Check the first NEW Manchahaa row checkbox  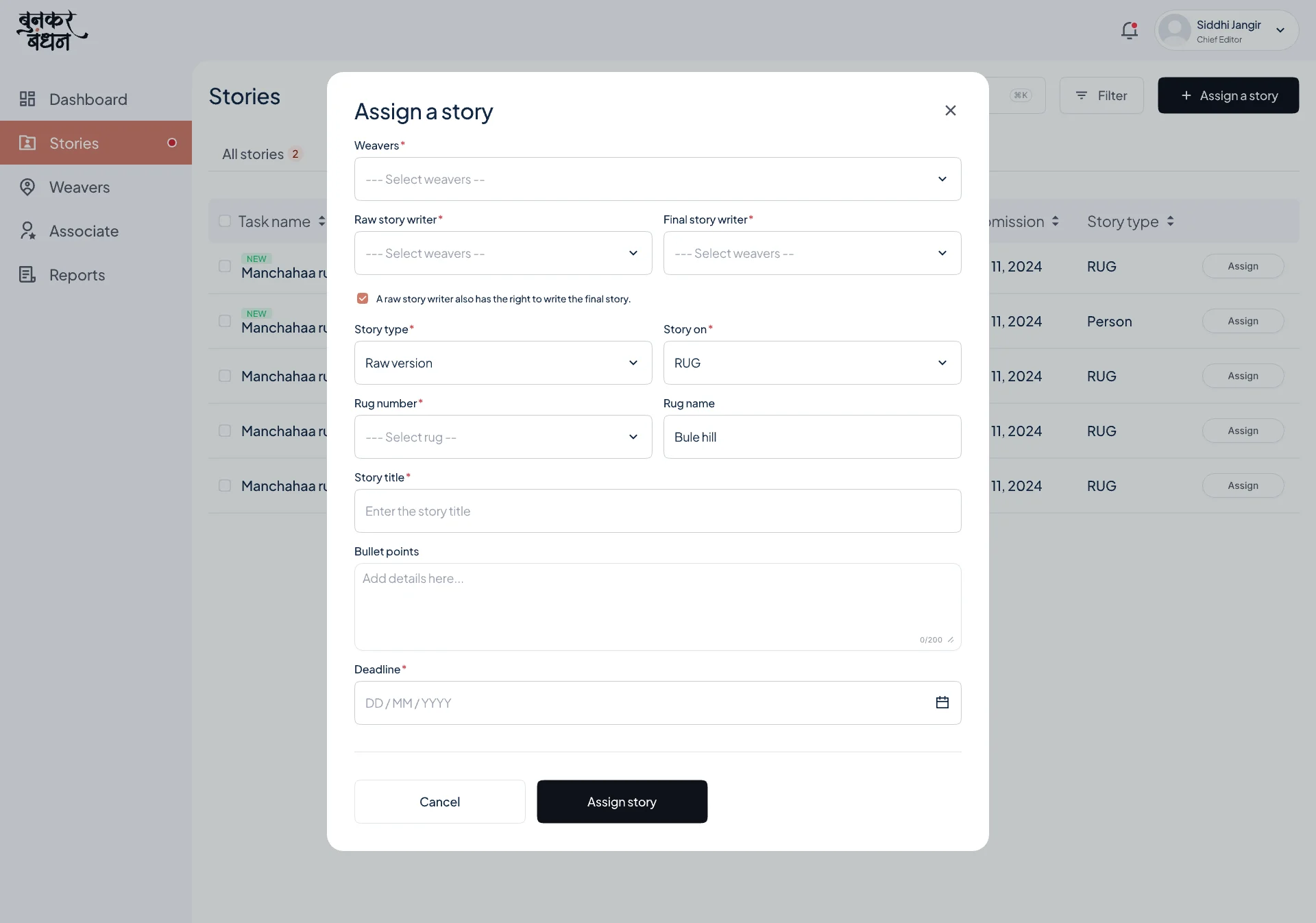(x=225, y=266)
